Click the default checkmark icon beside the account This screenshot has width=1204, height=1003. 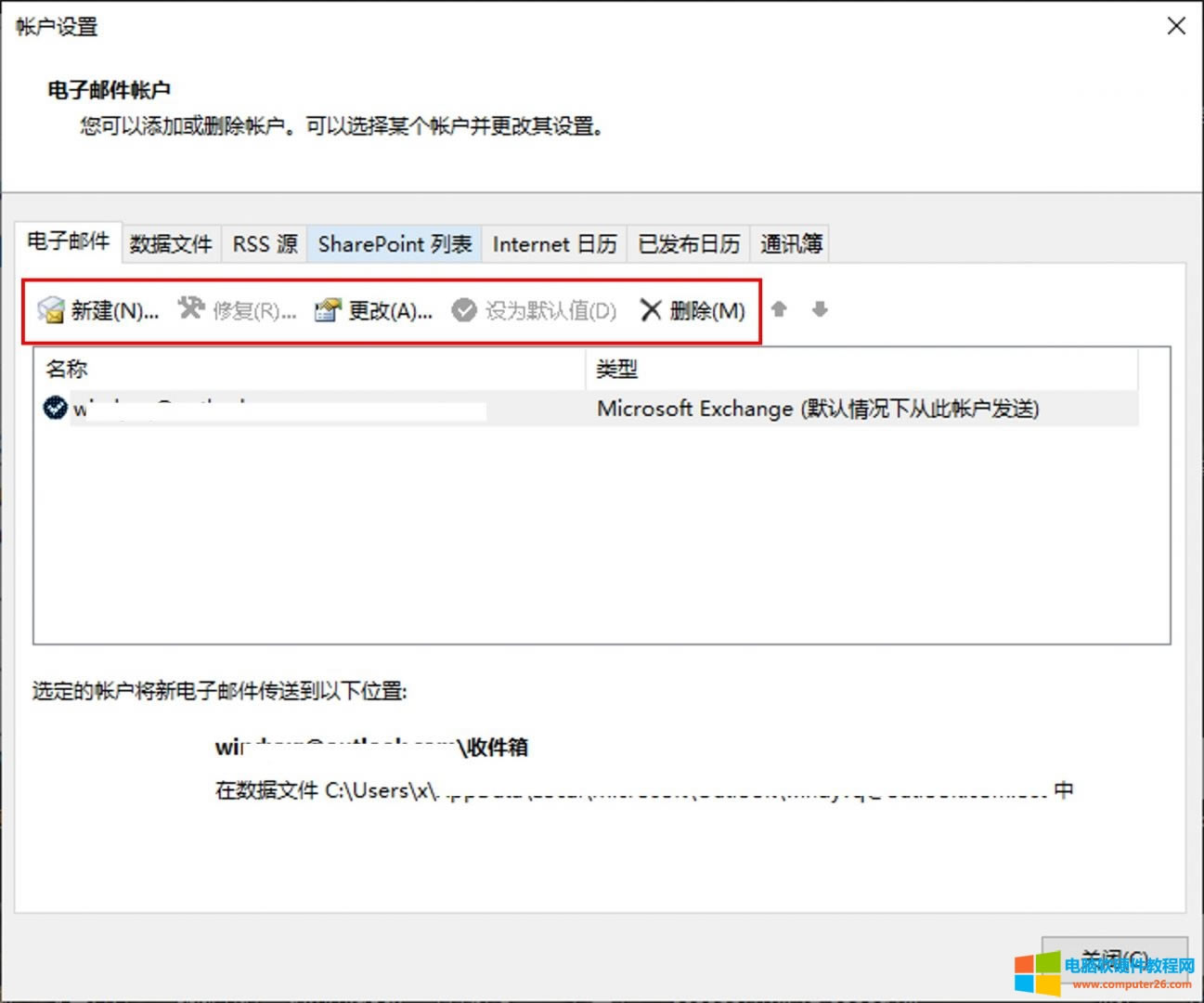click(x=55, y=408)
